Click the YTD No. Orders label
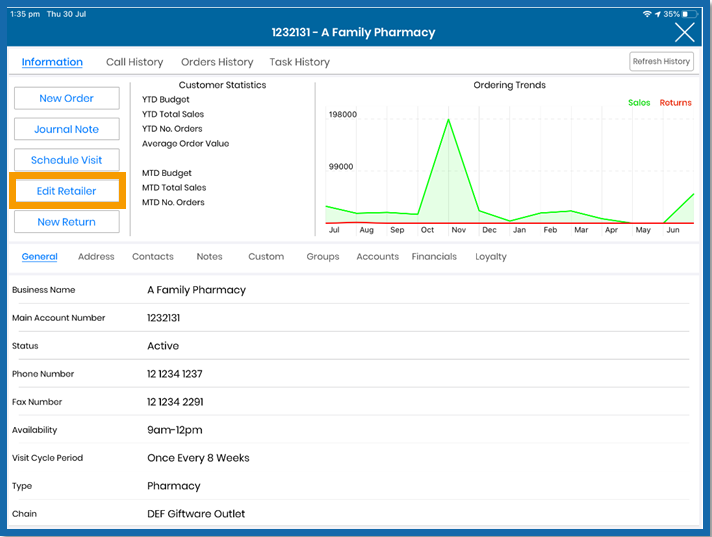Viewport: 712px width, 537px height. (x=172, y=128)
